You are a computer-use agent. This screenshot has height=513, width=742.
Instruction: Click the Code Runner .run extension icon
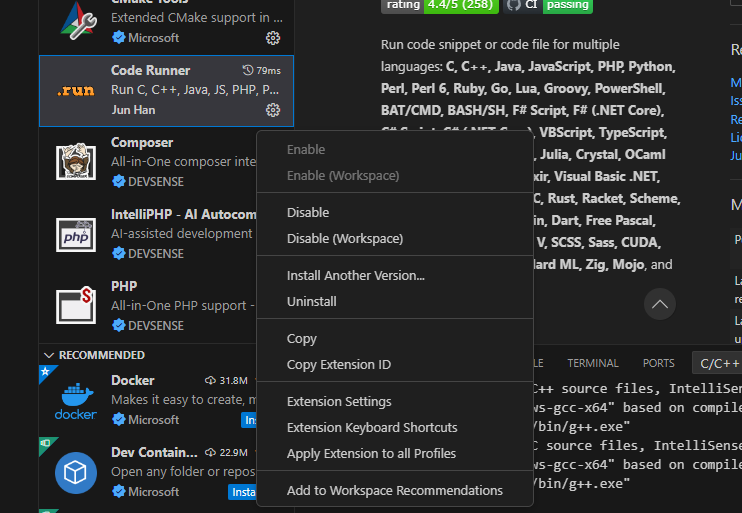tap(76, 91)
